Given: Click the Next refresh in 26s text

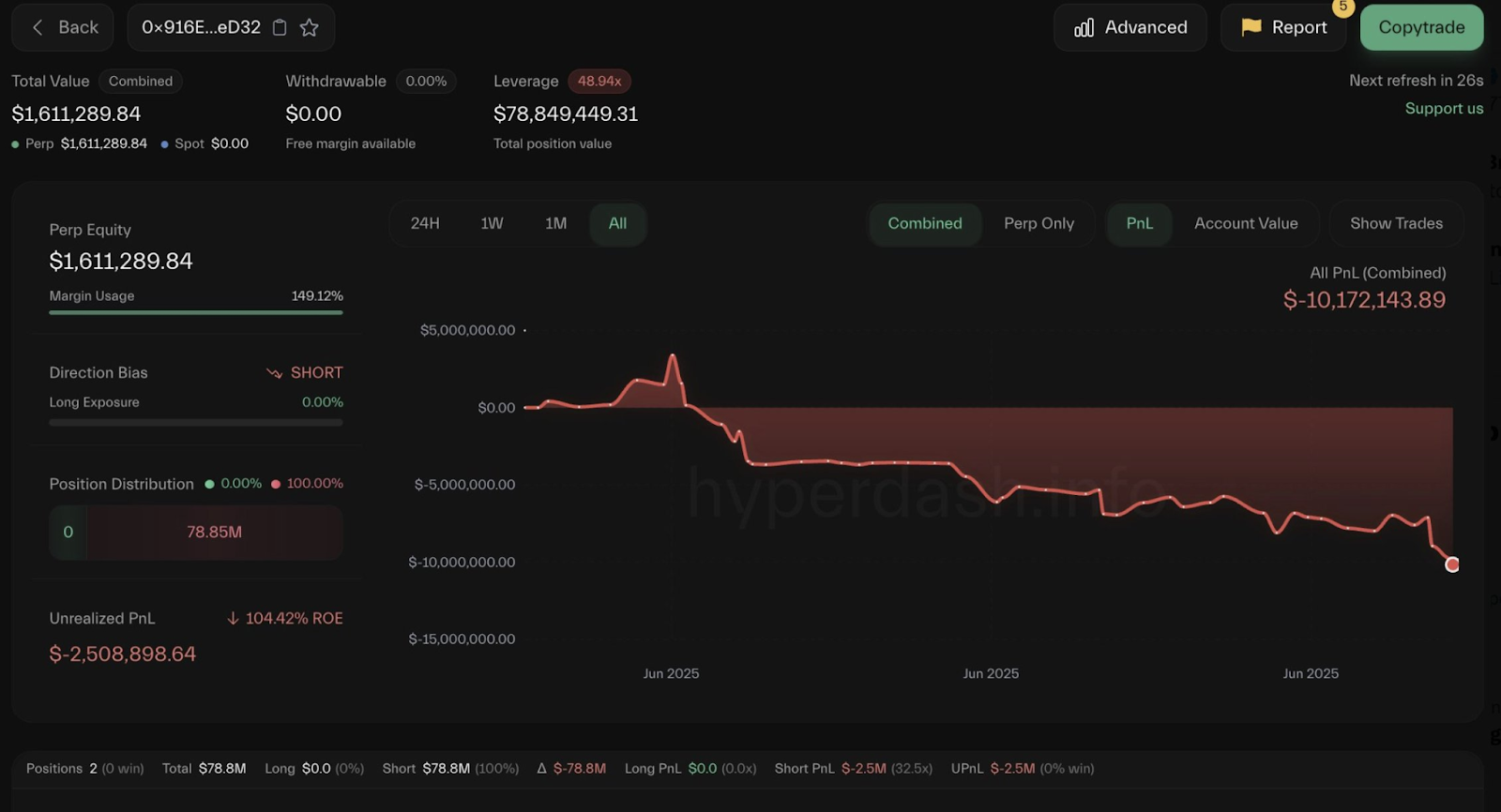Looking at the screenshot, I should pyautogui.click(x=1417, y=81).
